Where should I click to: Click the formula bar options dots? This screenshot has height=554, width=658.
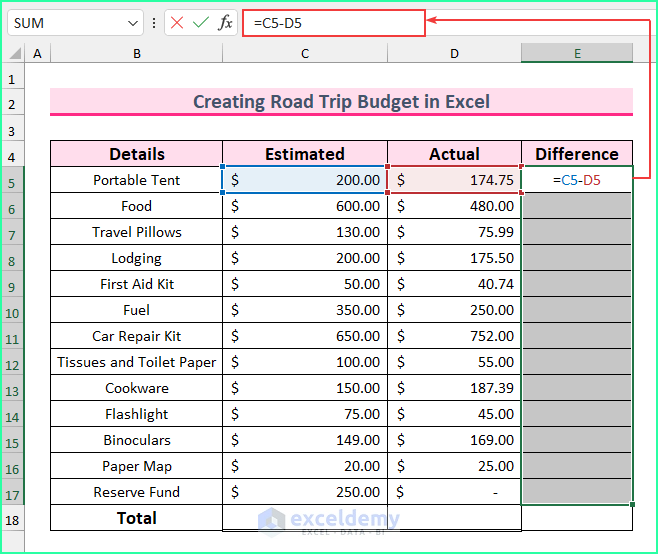pyautogui.click(x=154, y=22)
